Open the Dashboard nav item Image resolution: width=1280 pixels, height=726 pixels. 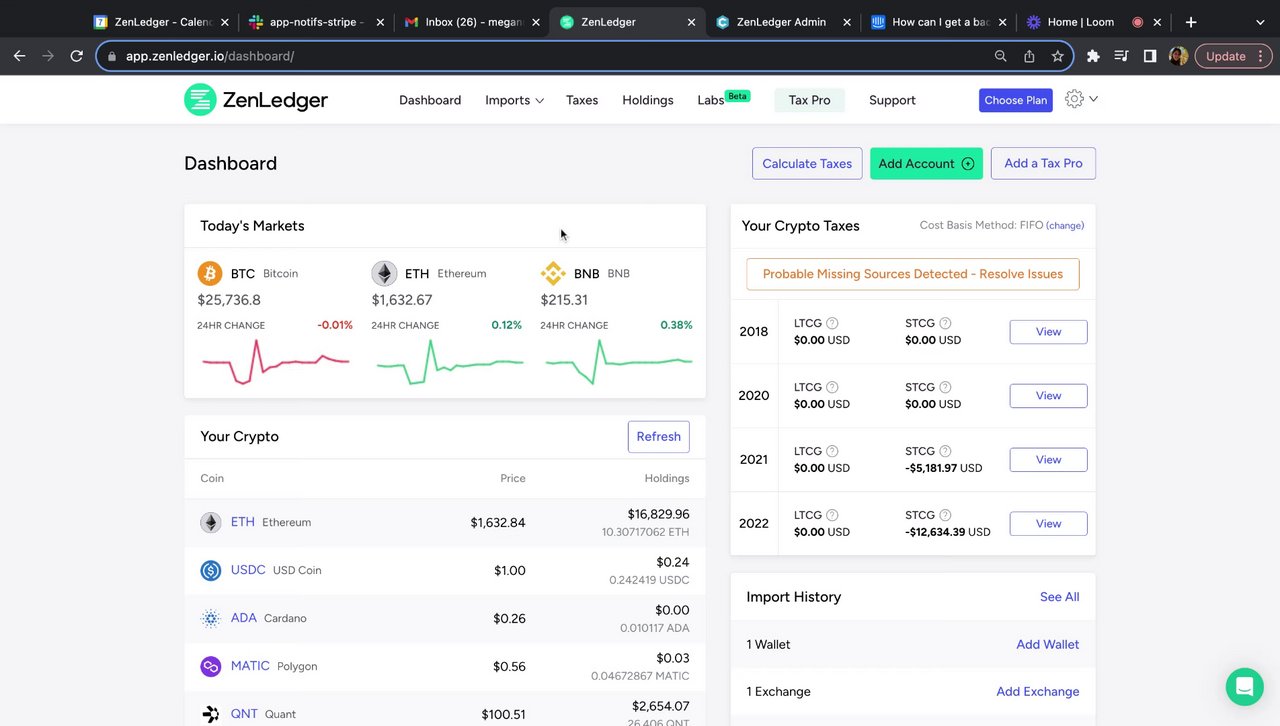[x=430, y=100]
